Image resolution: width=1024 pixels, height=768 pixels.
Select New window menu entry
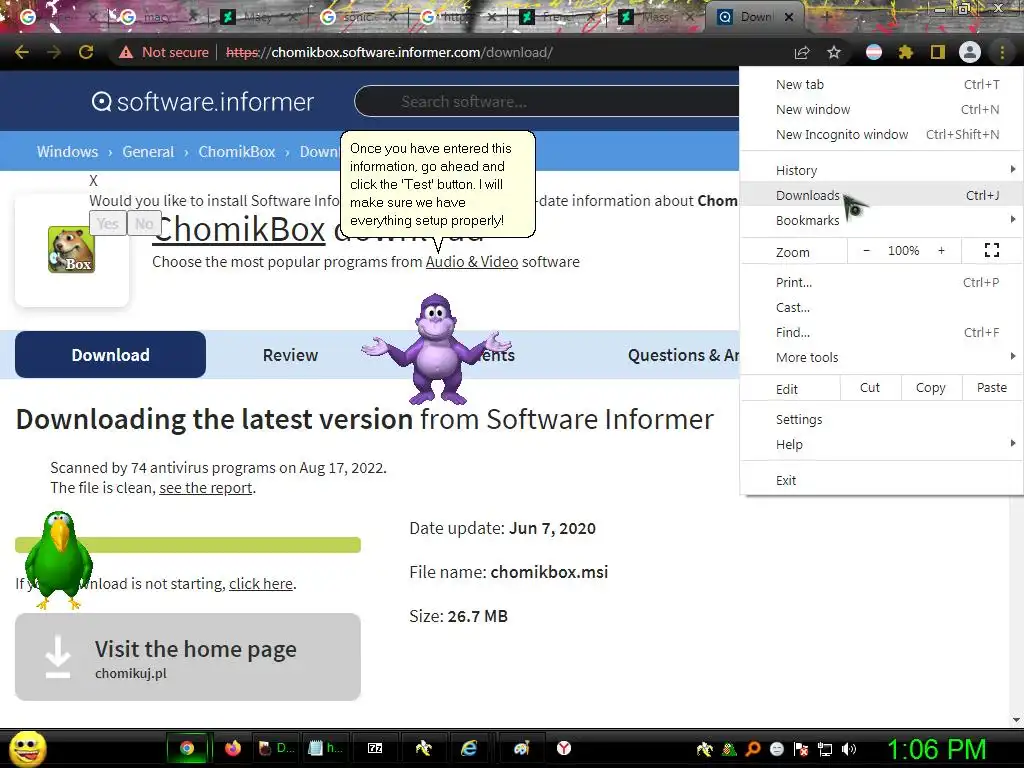(882, 109)
